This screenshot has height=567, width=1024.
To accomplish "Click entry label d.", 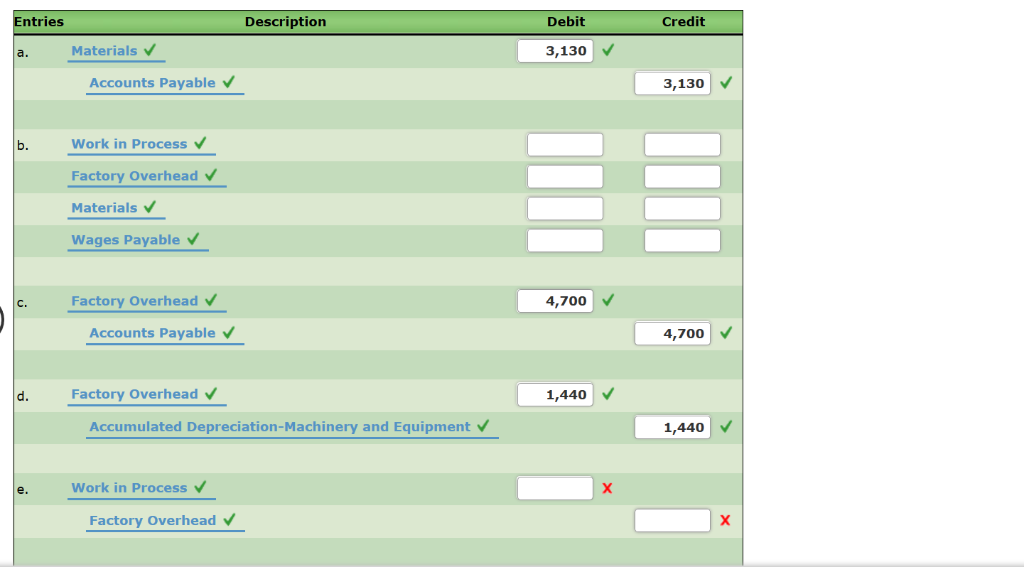I will (x=23, y=396).
